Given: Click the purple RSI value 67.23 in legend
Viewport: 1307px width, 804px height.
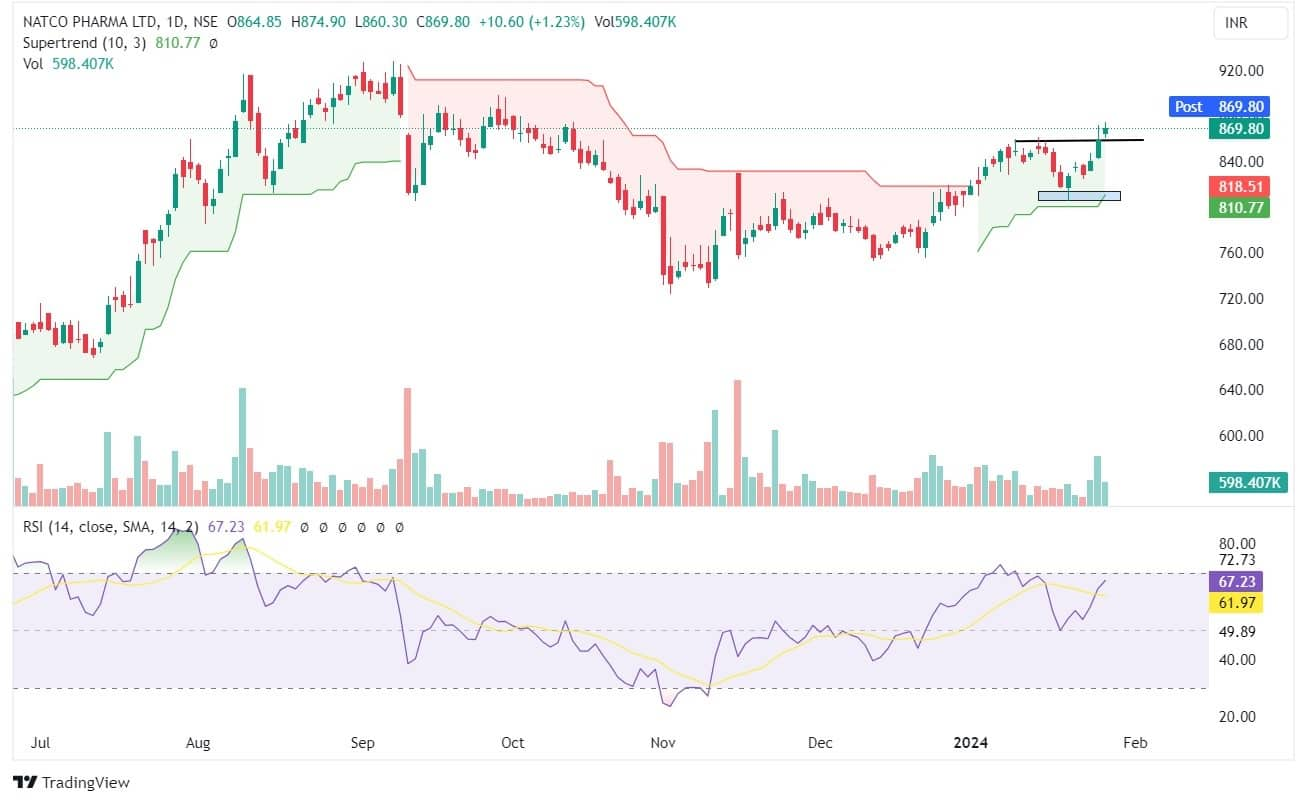Looking at the screenshot, I should (228, 526).
